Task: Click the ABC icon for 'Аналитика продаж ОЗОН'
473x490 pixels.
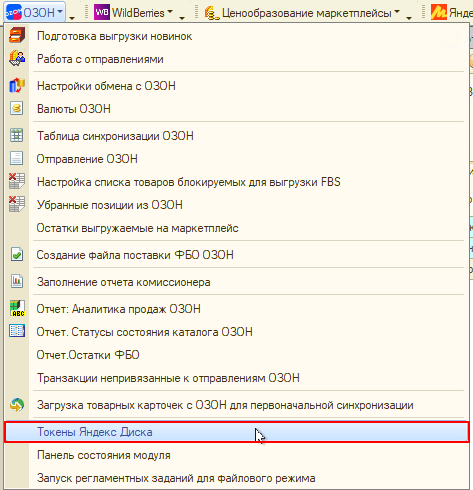Action: click(17, 308)
